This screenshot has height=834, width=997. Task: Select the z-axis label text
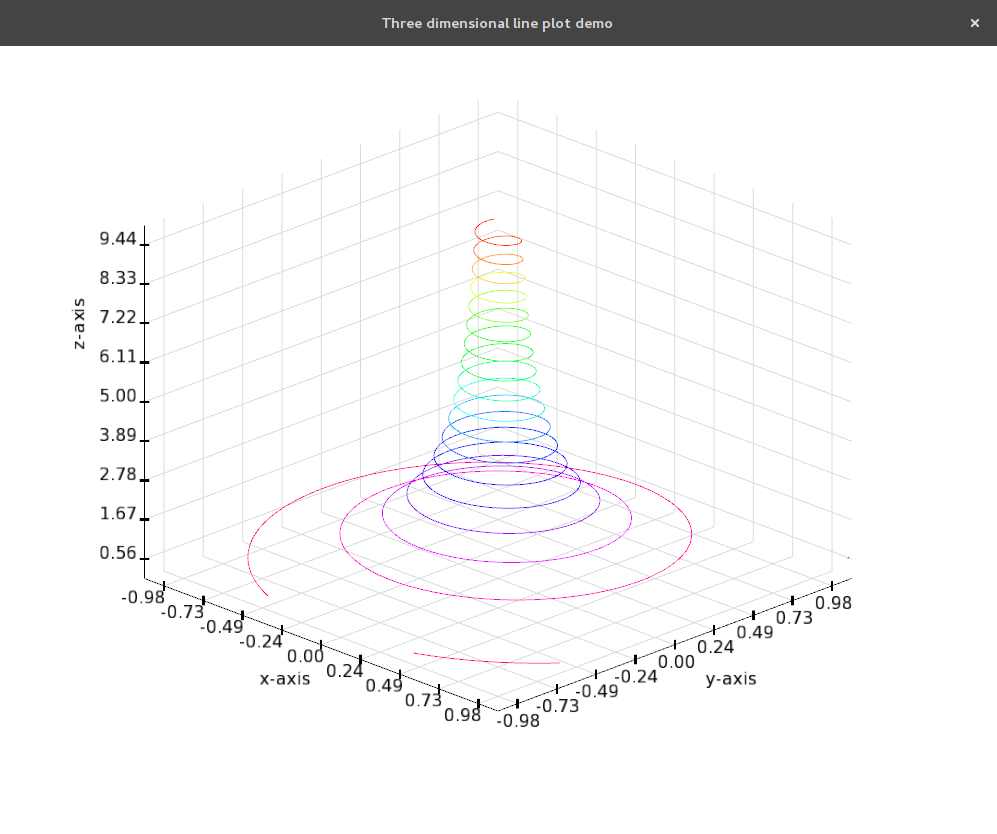pos(80,323)
